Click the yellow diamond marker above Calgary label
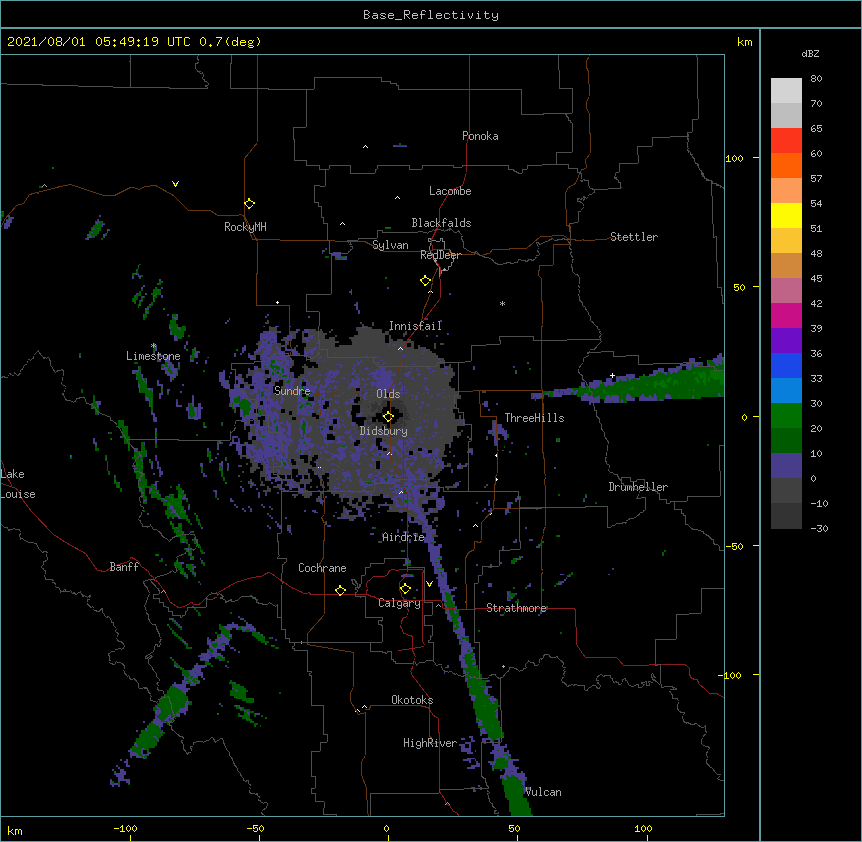Screen dimensions: 862x842 [x=405, y=589]
